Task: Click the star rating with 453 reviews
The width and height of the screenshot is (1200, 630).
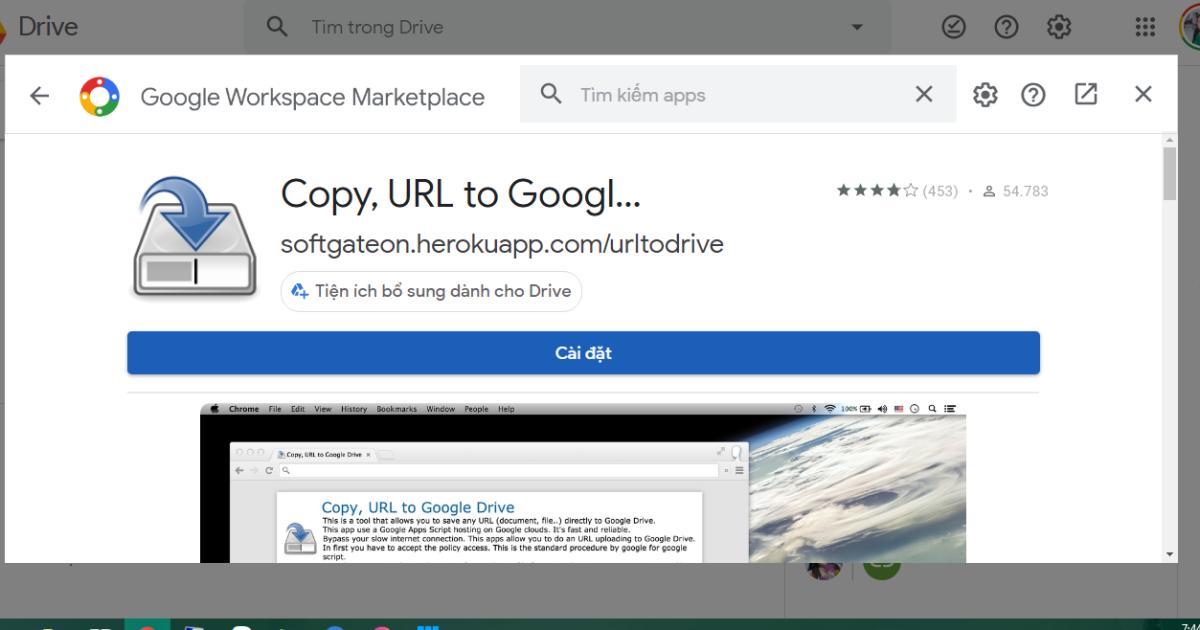Action: tap(896, 191)
